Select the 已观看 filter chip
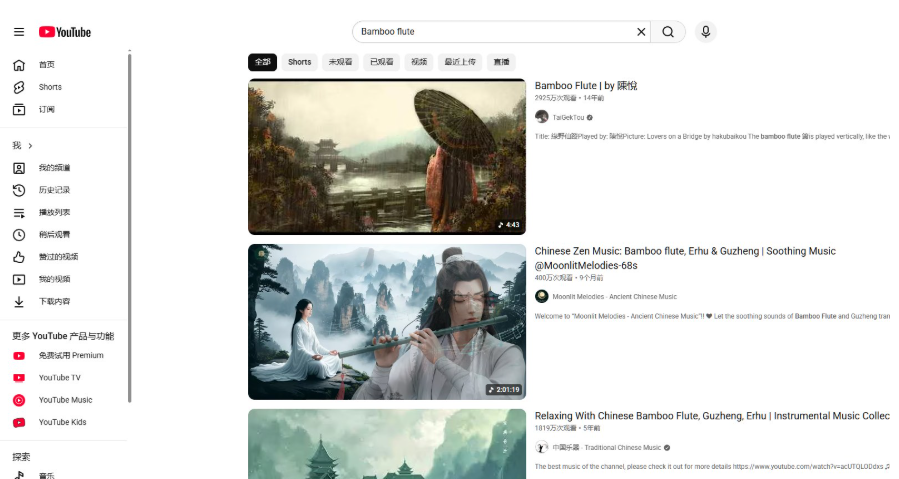899x479 pixels. (x=381, y=62)
